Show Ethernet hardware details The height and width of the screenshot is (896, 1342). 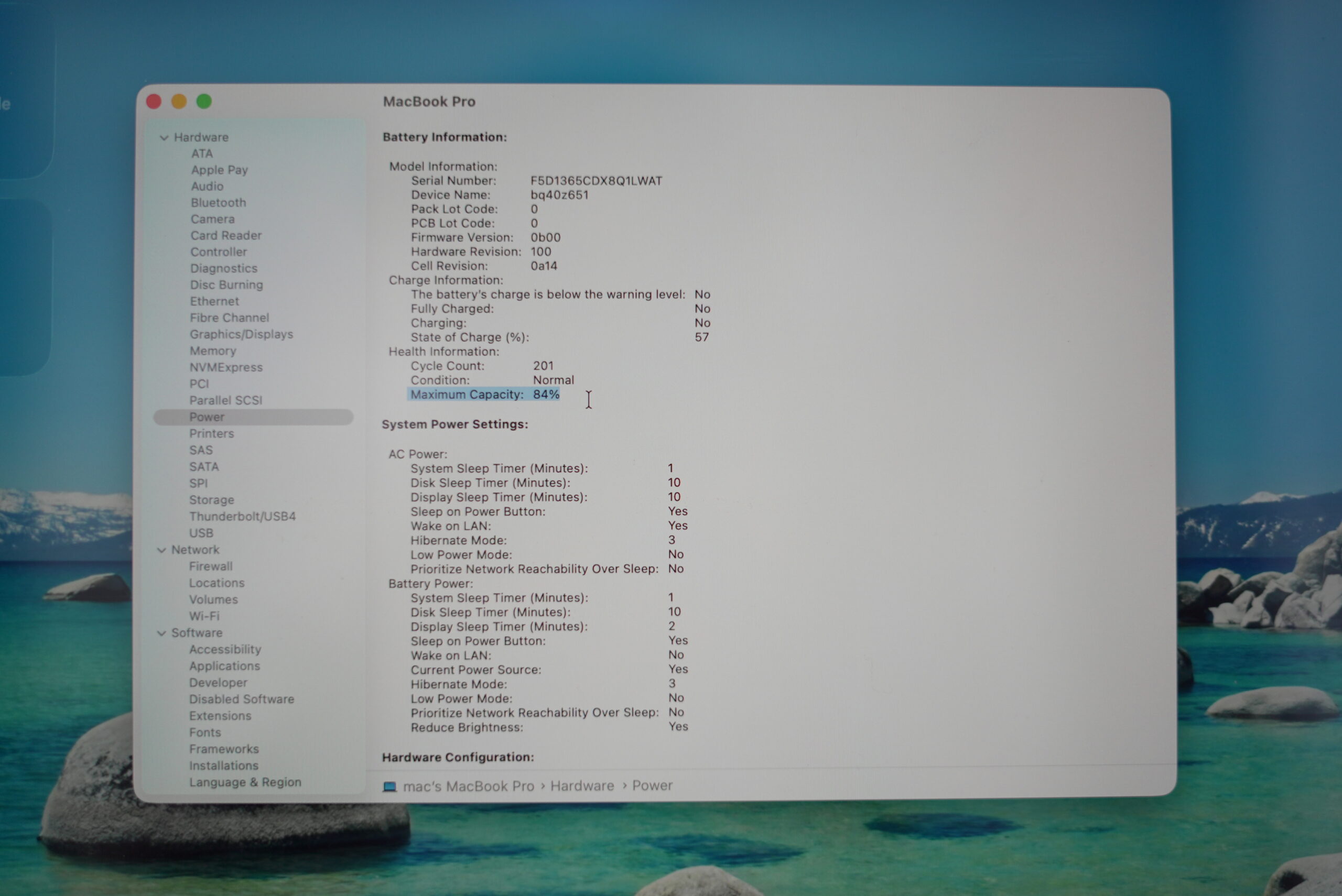[x=214, y=302]
